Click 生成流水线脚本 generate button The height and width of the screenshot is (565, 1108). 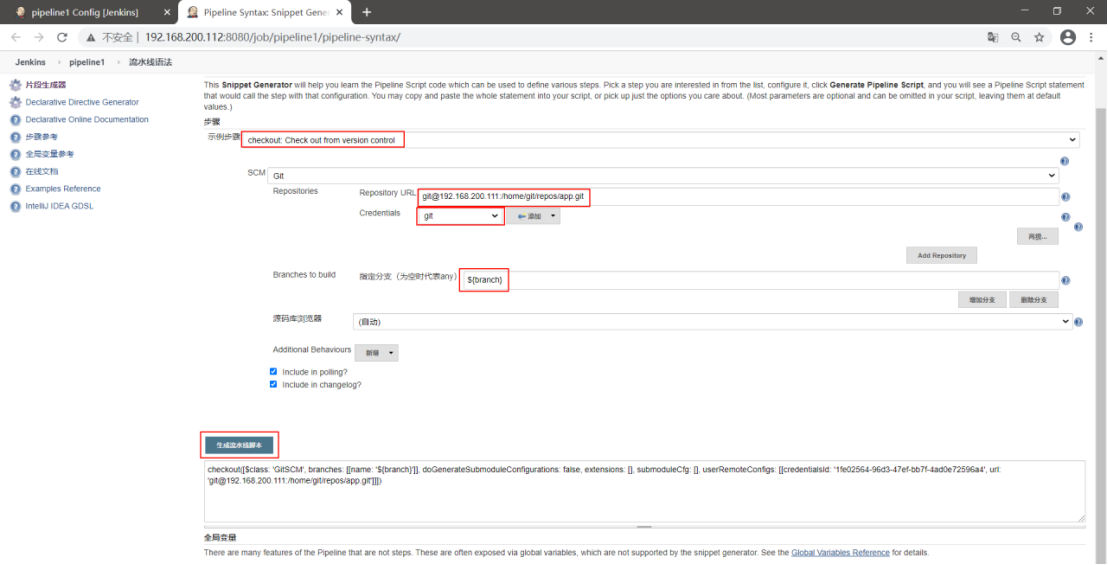[239, 446]
